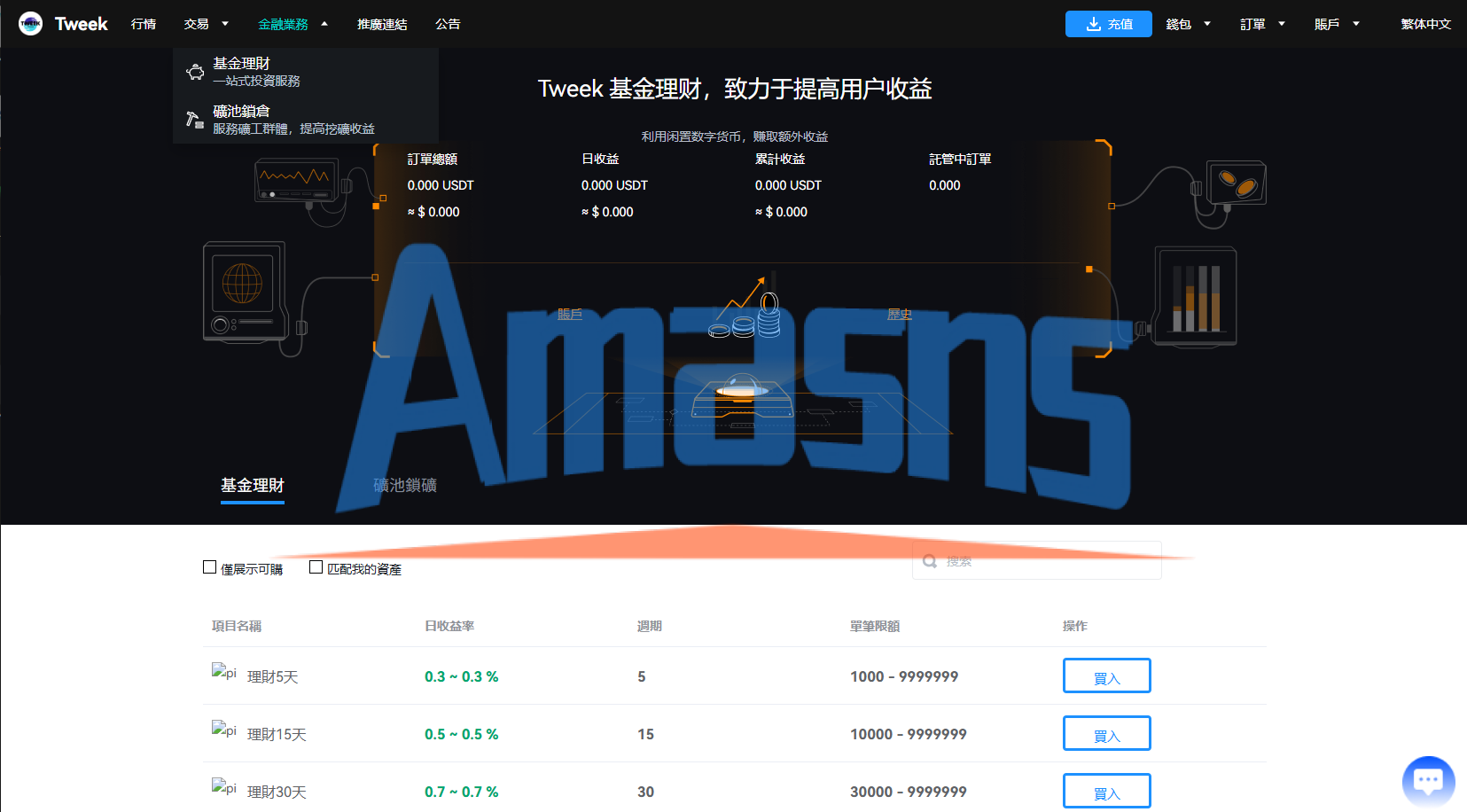Screen dimensions: 1467x812
Task: Click the mining pickaxe icon beside 礦池鎖倉
Action: click(195, 120)
